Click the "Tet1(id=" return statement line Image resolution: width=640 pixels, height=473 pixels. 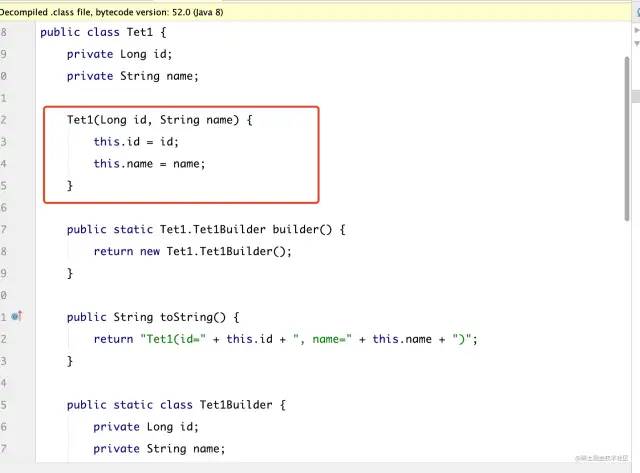285,339
